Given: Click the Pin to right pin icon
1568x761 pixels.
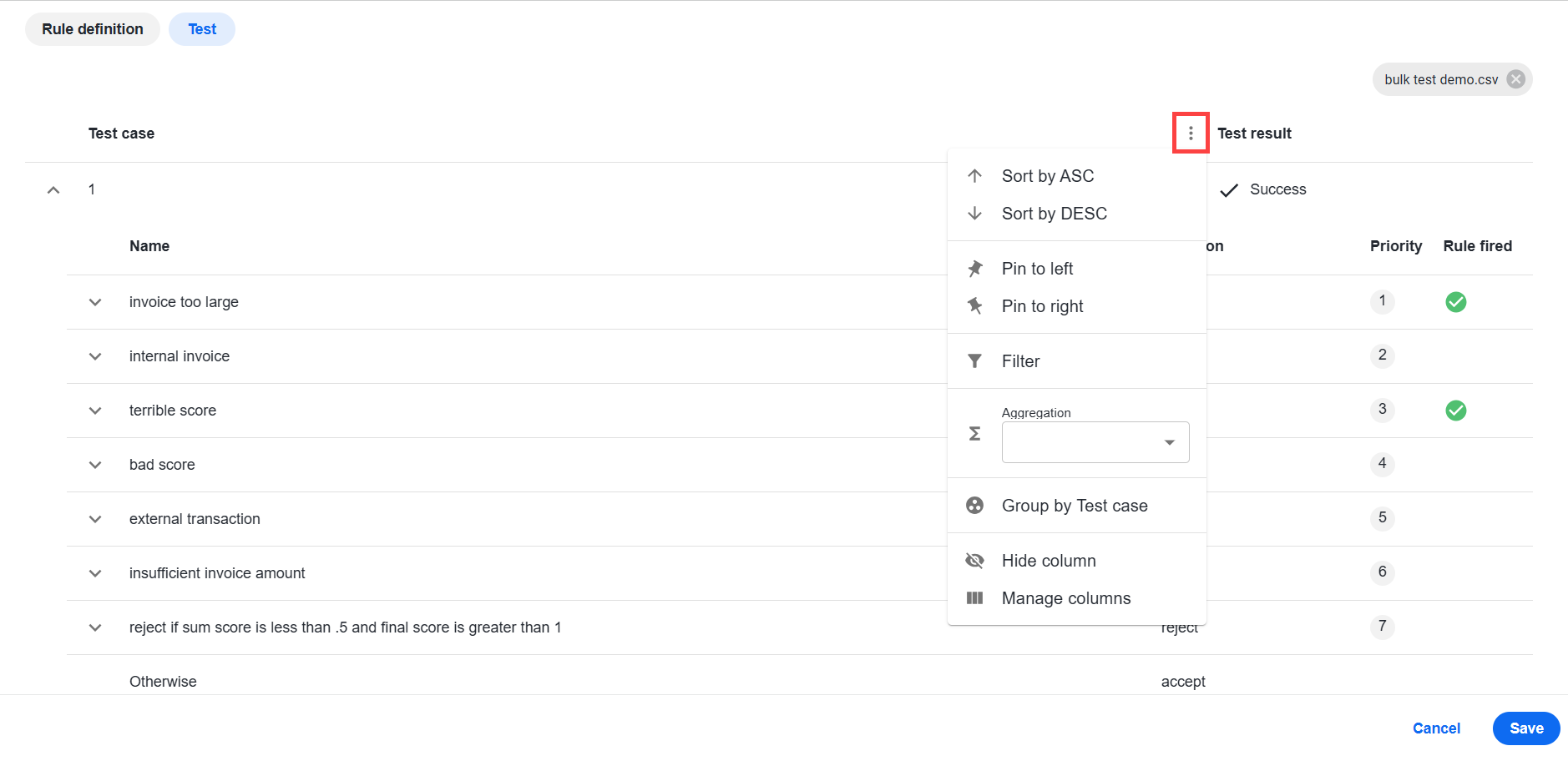Looking at the screenshot, I should [974, 306].
